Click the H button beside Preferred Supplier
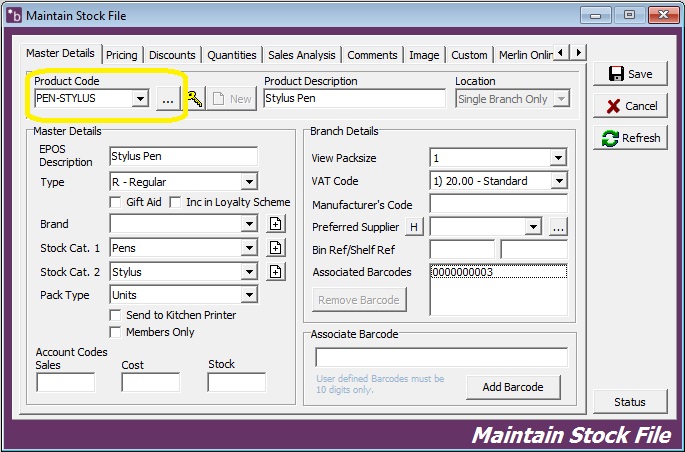The width and height of the screenshot is (685, 452). 414,228
